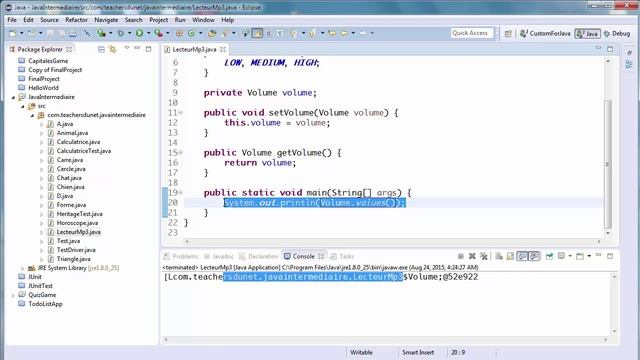Expand the JRE System Library node

[x=22, y=268]
